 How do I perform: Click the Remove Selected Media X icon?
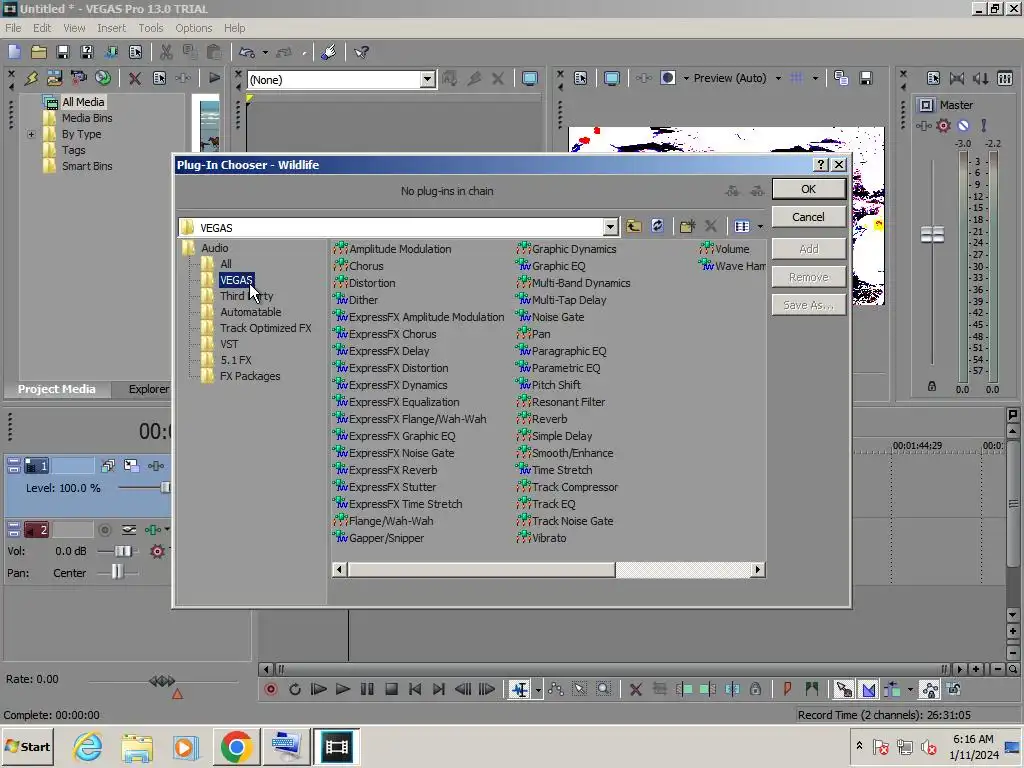coord(135,78)
